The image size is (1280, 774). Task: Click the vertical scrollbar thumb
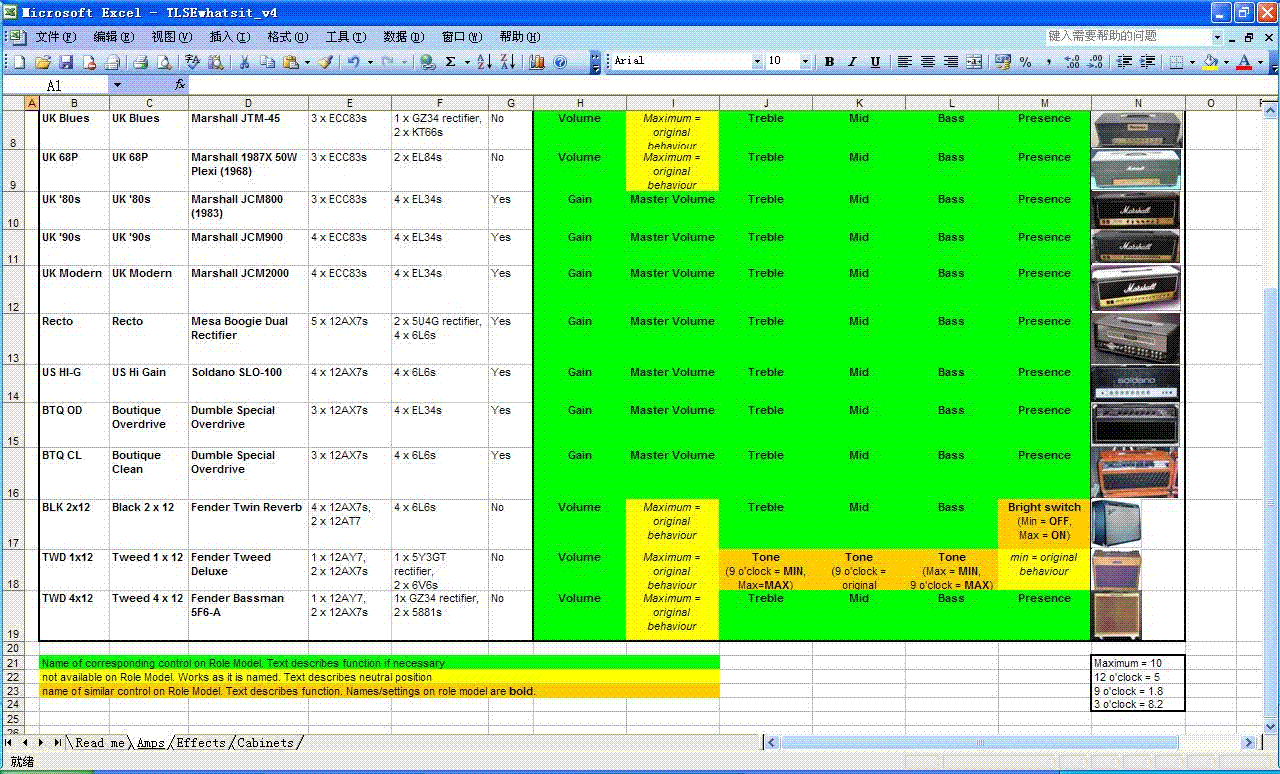tap(1272, 500)
